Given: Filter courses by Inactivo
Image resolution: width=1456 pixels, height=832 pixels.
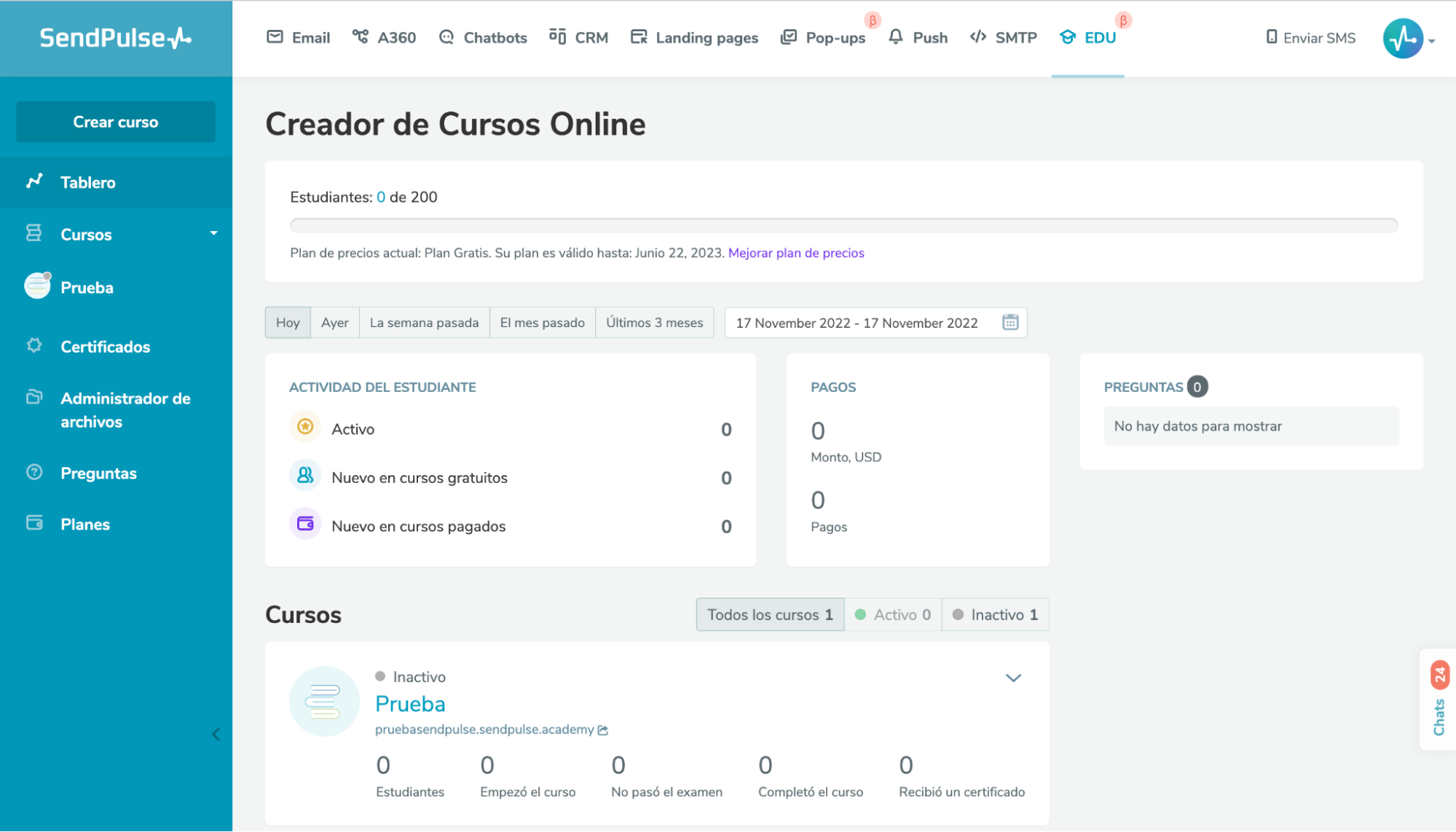Looking at the screenshot, I should pos(996,615).
